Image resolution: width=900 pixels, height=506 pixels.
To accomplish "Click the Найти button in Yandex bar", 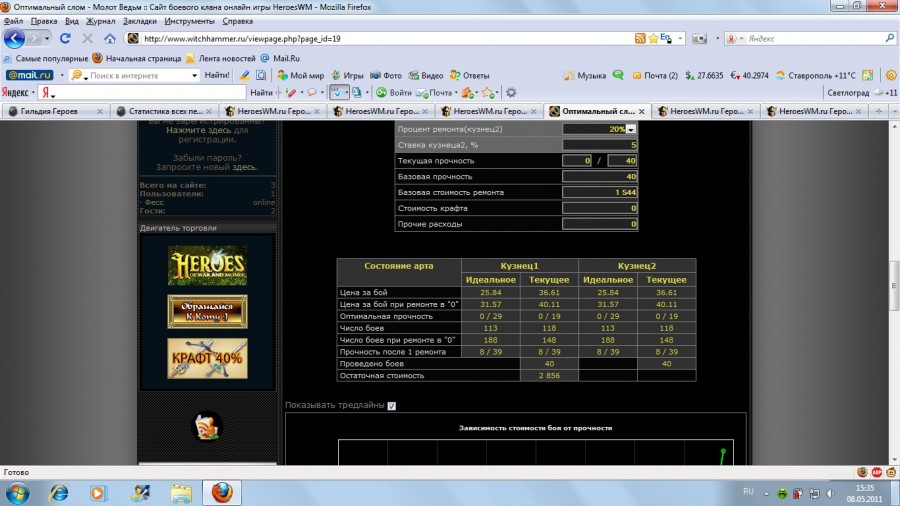I will (x=261, y=92).
